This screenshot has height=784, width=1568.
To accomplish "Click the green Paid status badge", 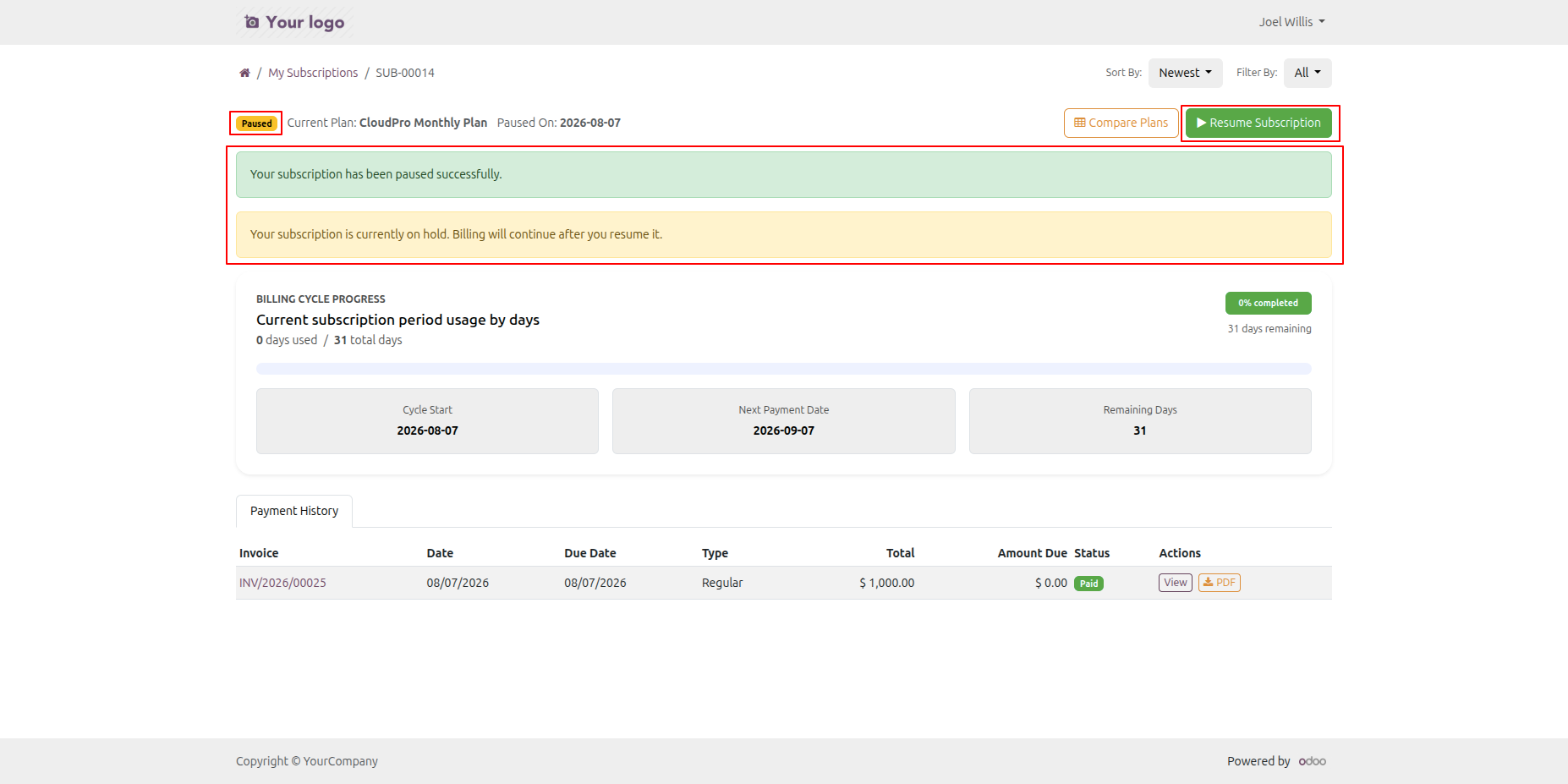I will click(x=1088, y=584).
